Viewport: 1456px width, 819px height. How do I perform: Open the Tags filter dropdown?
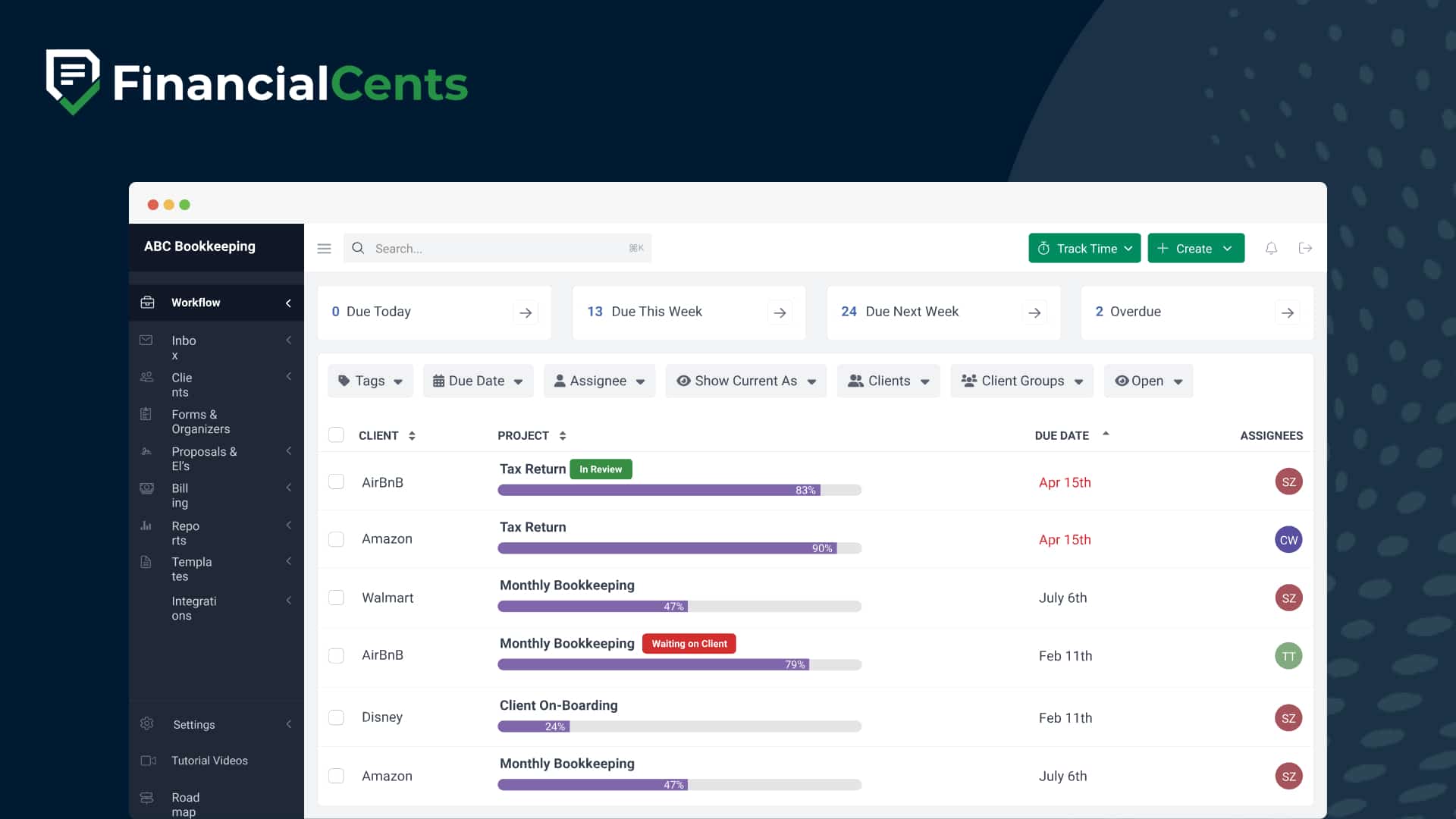point(370,381)
